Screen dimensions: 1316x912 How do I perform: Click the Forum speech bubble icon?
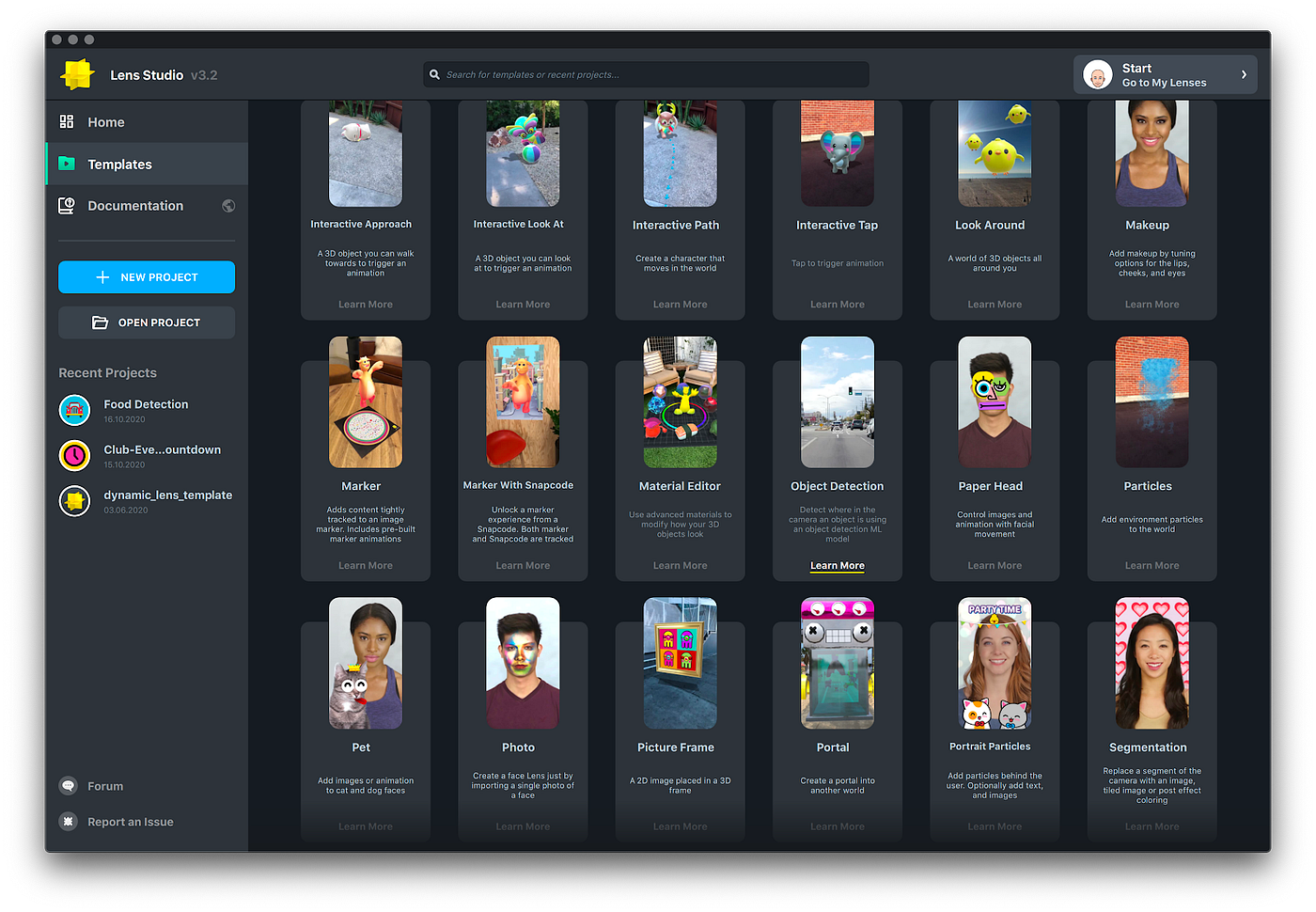(68, 786)
